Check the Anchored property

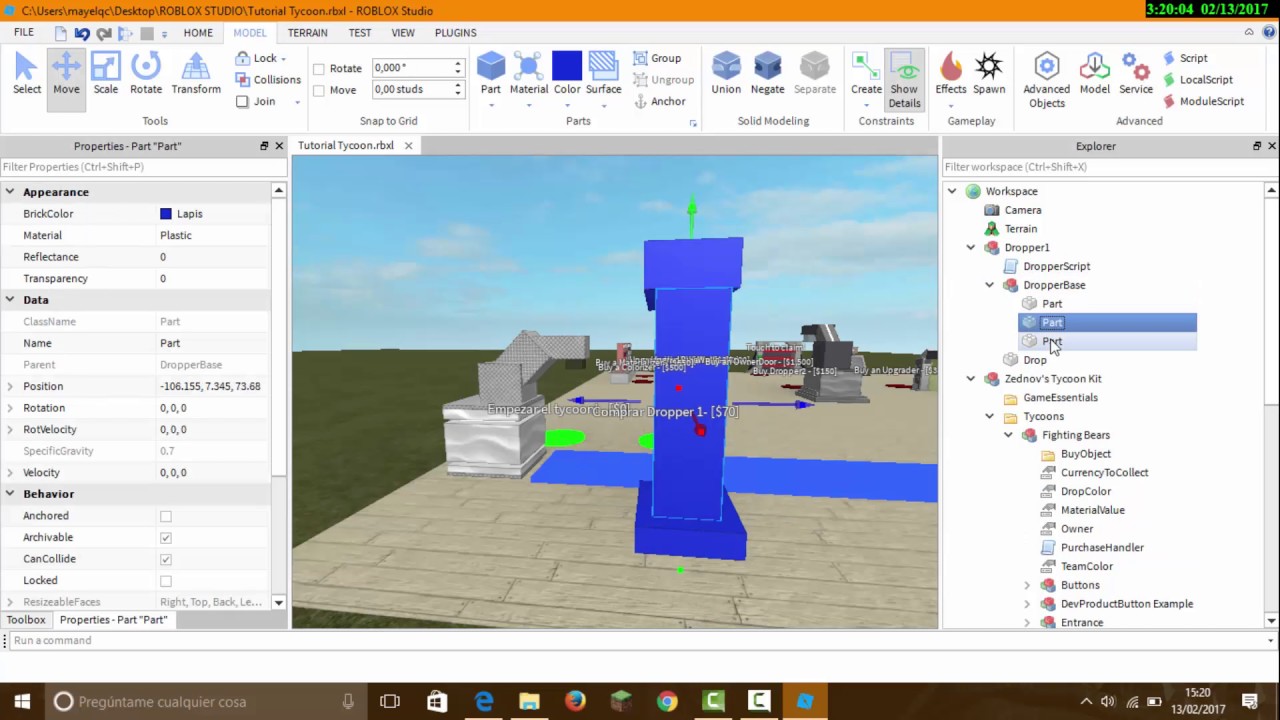coord(166,516)
